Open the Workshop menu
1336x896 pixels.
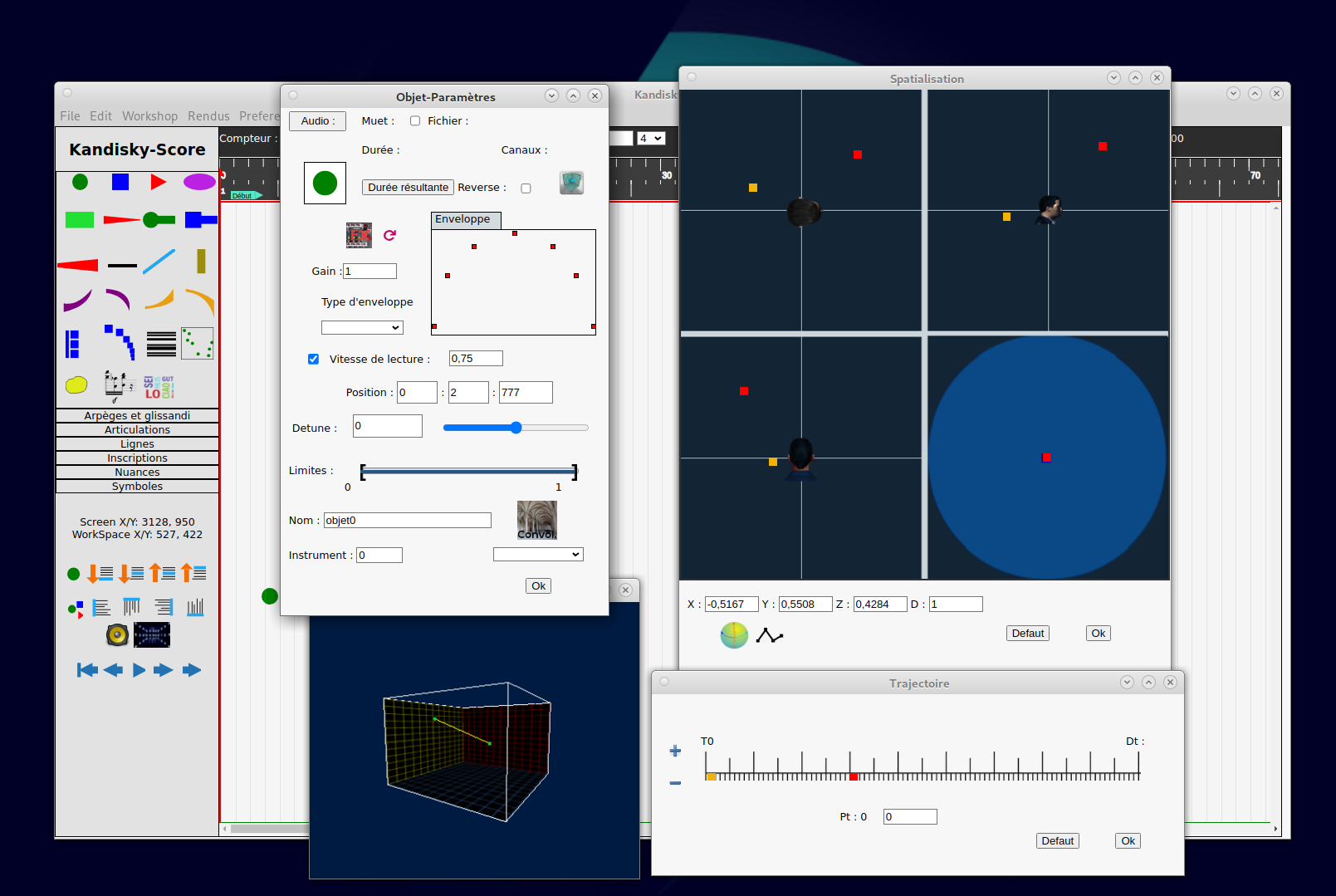[149, 116]
